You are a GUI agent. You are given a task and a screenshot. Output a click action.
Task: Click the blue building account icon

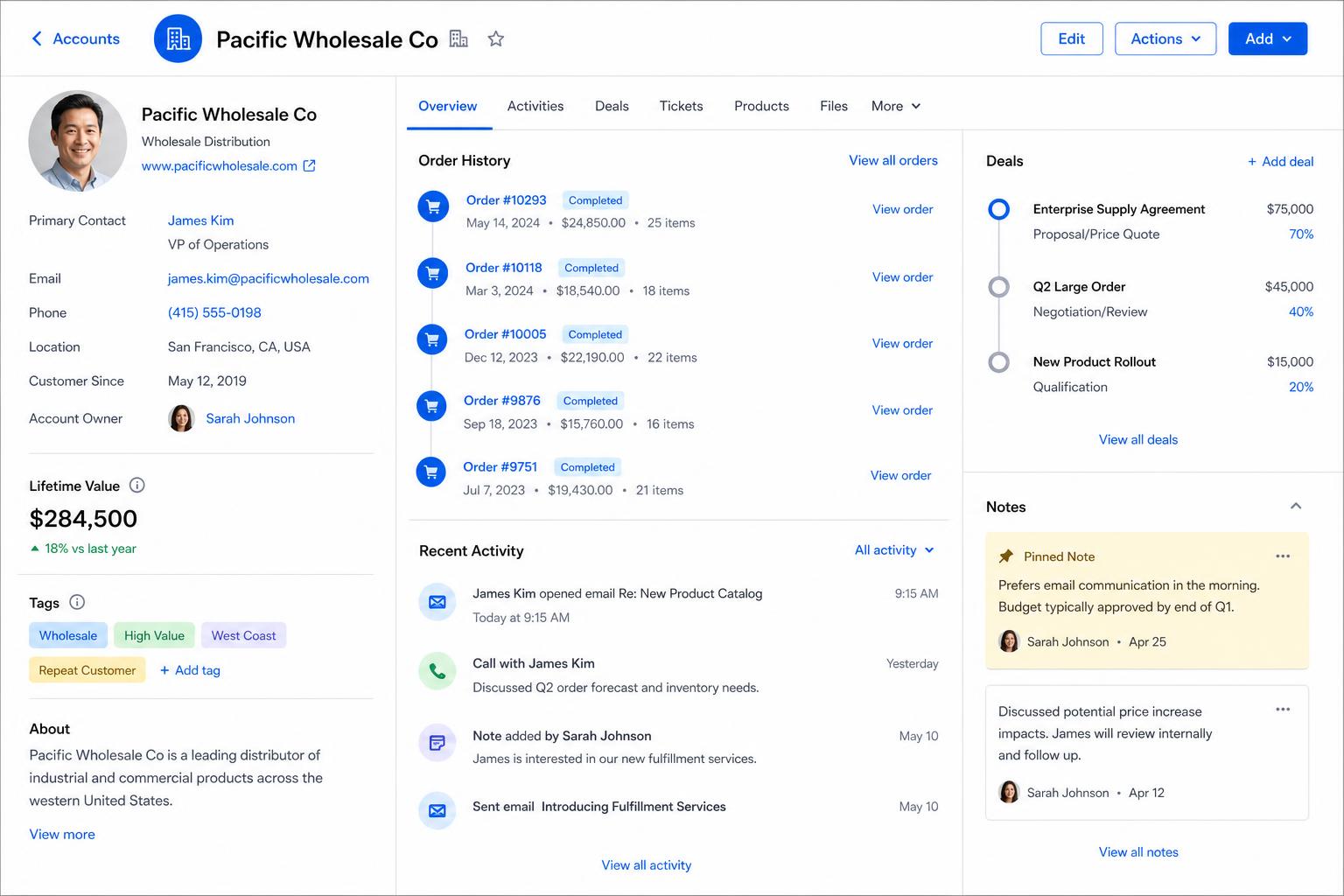coord(178,38)
